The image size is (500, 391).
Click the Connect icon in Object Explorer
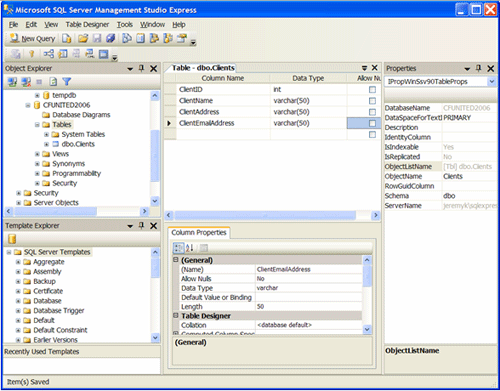pos(12,82)
